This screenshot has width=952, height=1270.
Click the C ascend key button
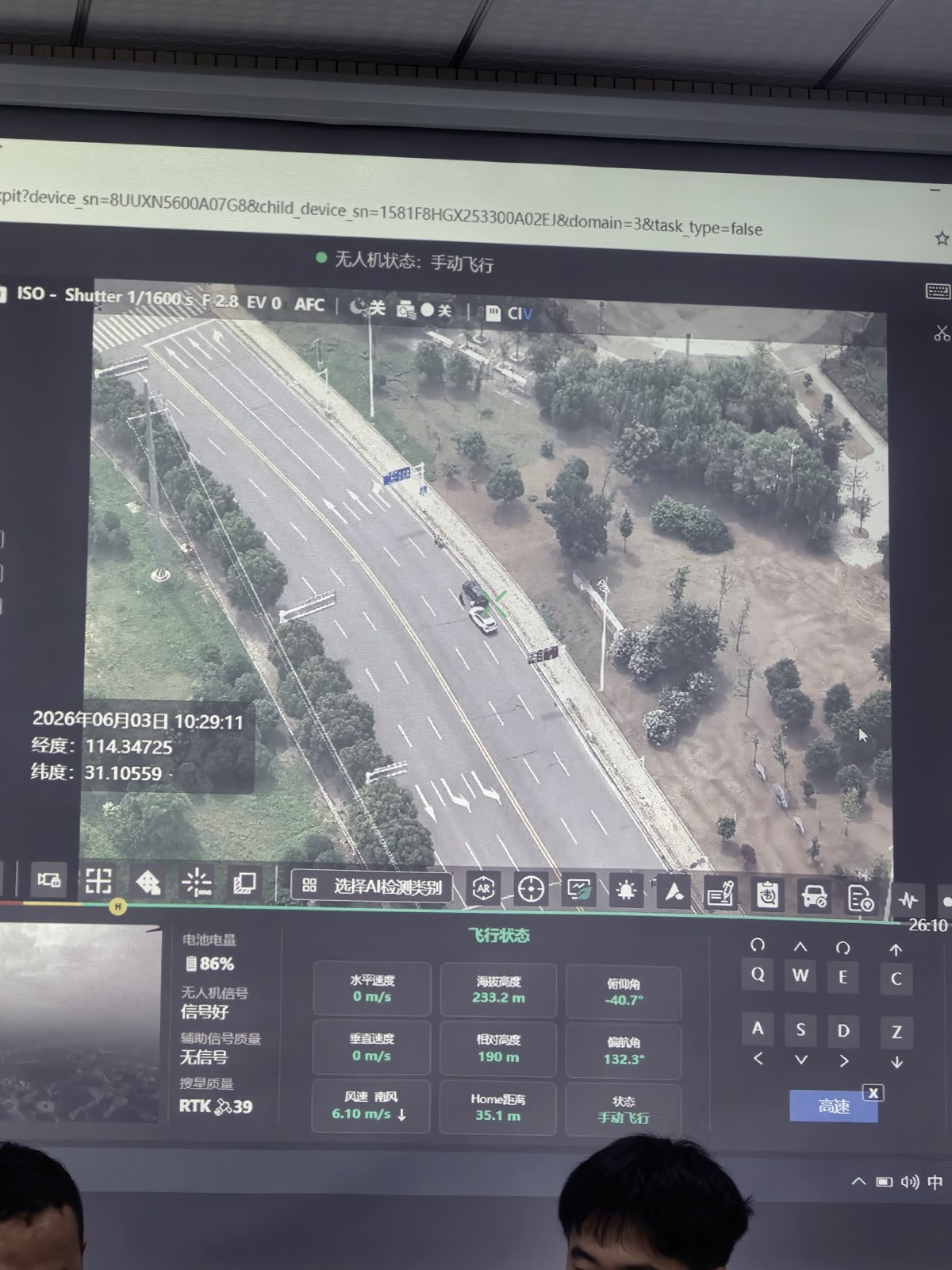pyautogui.click(x=896, y=978)
